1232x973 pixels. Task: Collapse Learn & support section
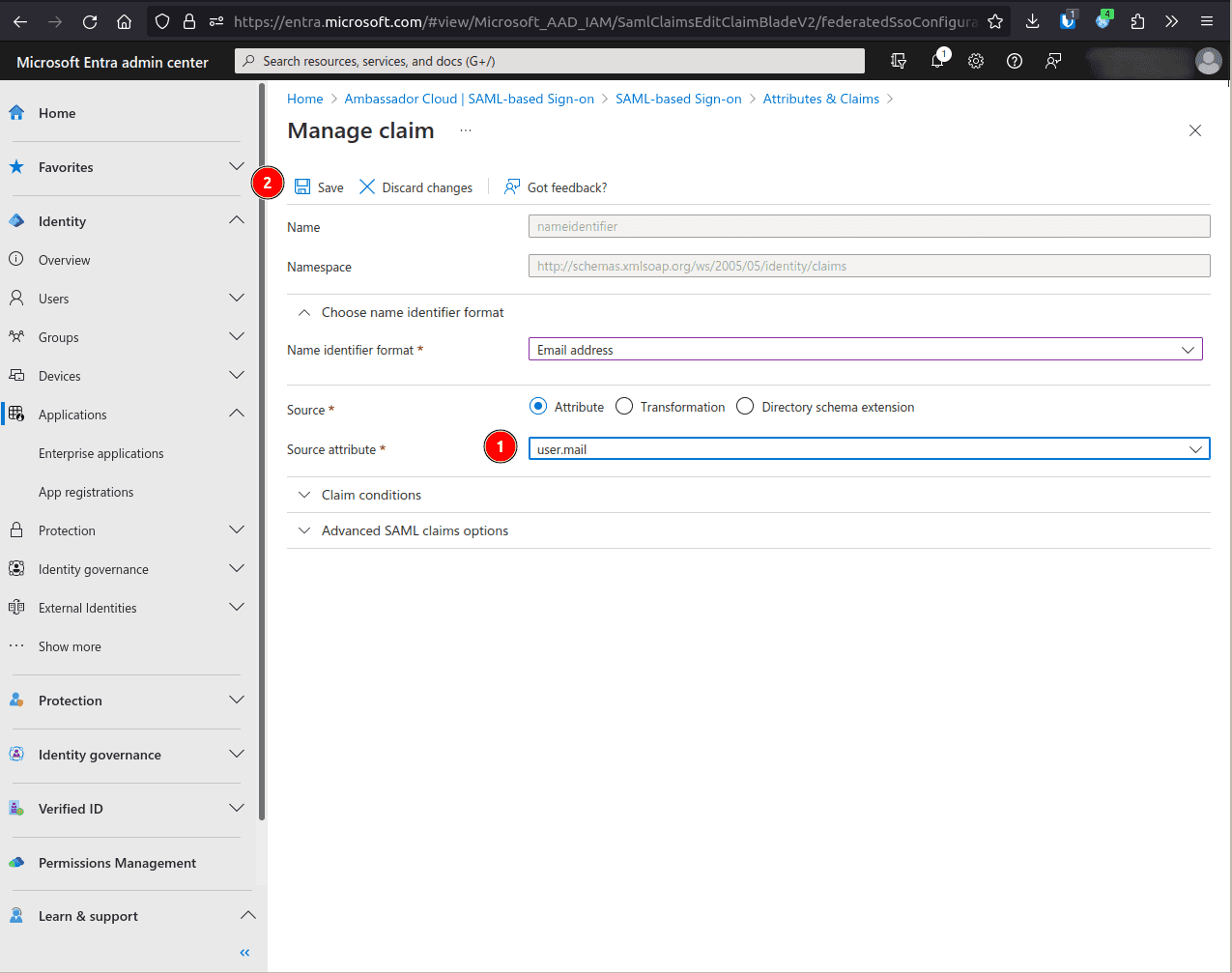pos(248,915)
